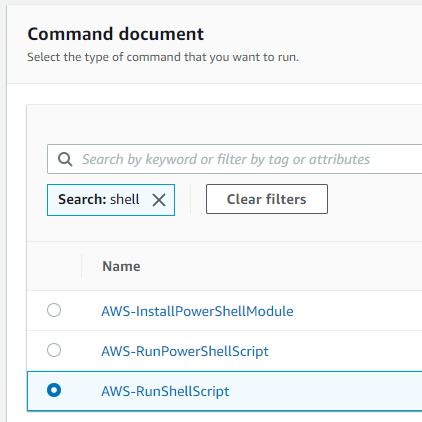Click the Name column header
This screenshot has width=422, height=422.
coord(121,266)
